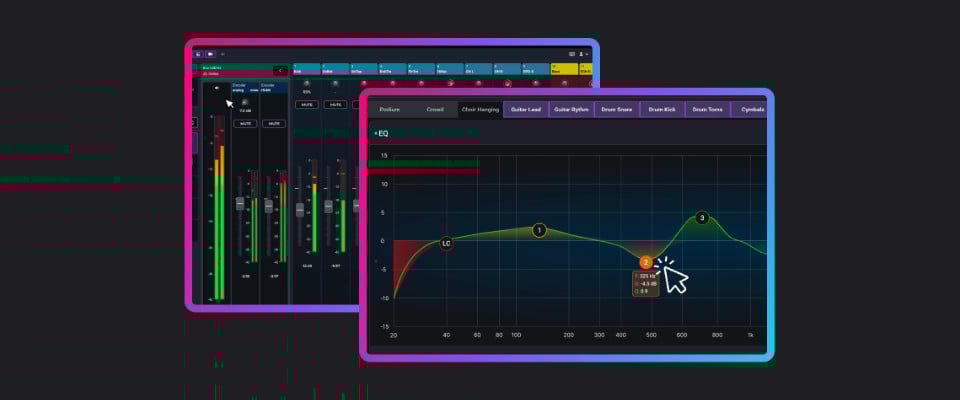Open the Choir Hanging tab
This screenshot has width=960, height=400.
point(481,110)
